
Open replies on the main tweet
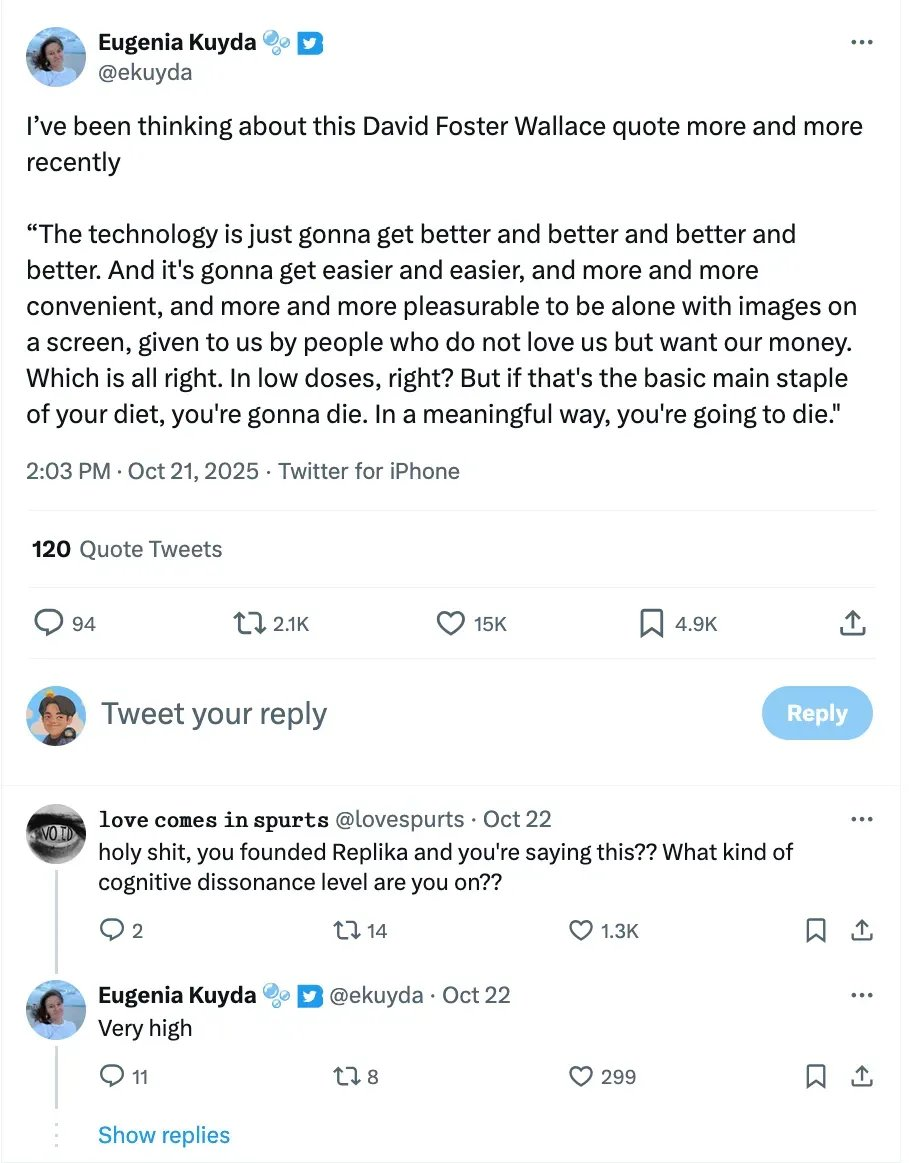[x=50, y=624]
